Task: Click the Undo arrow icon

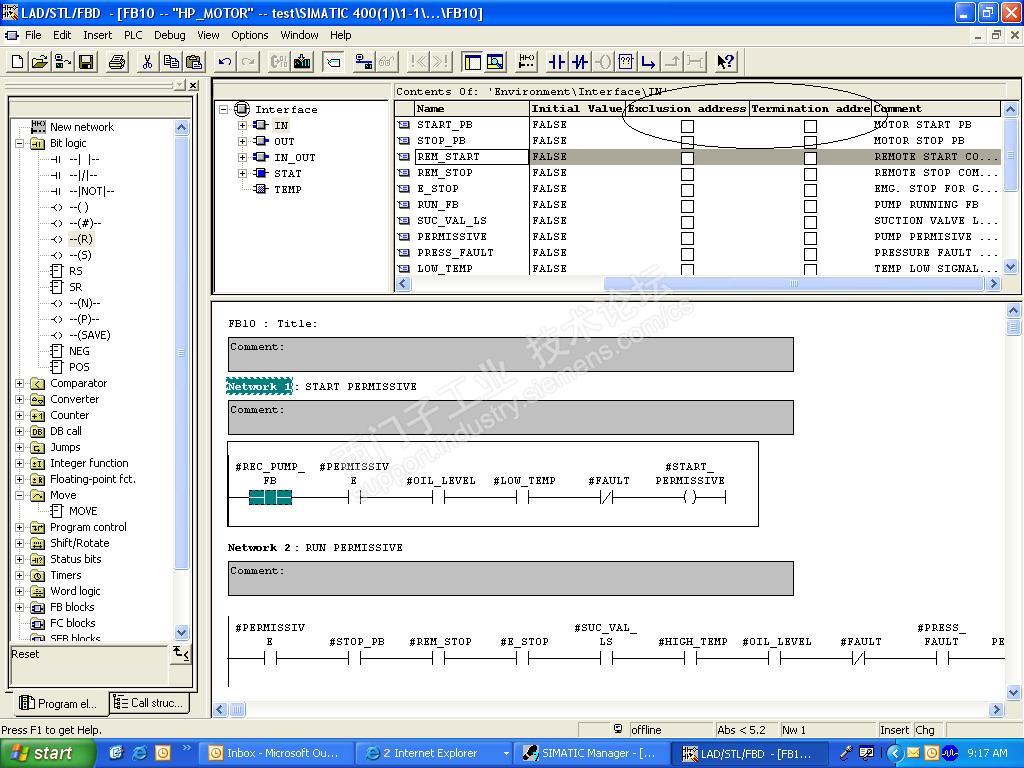Action: (225, 62)
